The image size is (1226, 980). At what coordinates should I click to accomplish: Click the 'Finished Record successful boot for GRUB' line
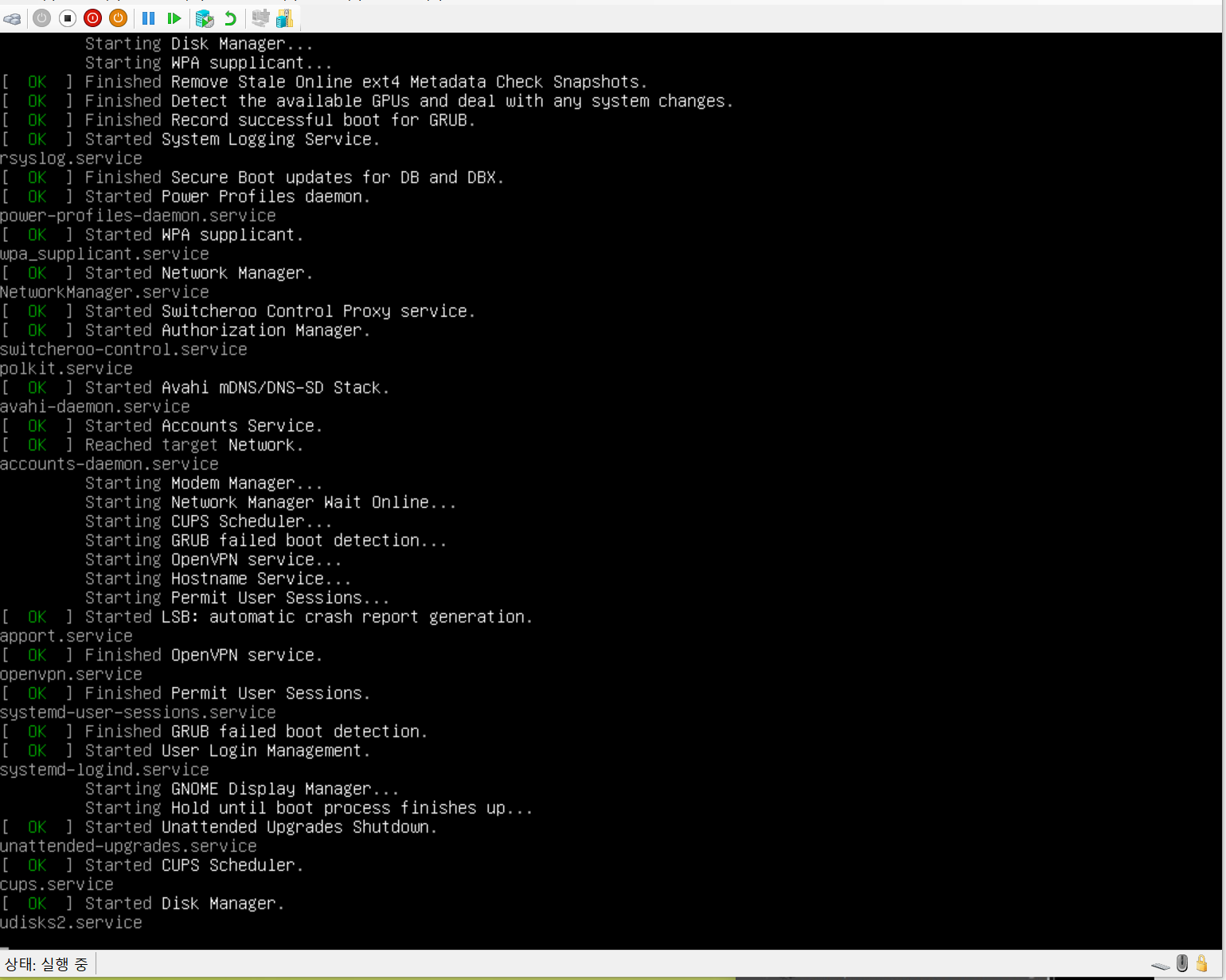point(238,120)
